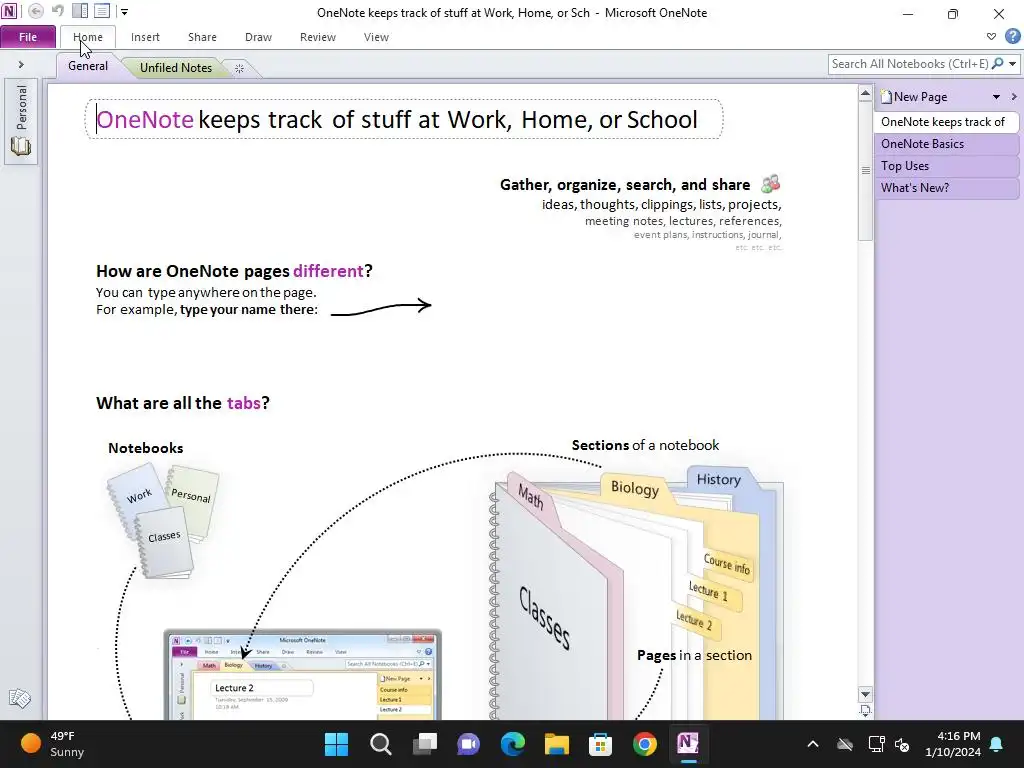Screen dimensions: 1024x768
Task: Open the Personal notebook in sidebar
Action: click(21, 120)
